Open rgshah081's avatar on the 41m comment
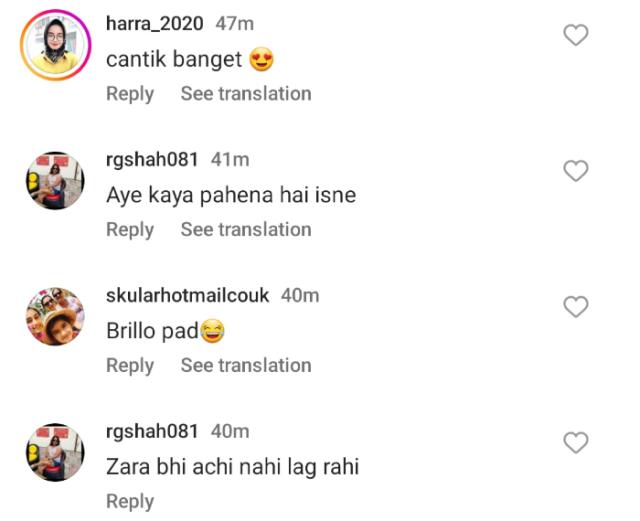640x521 pixels. pyautogui.click(x=55, y=181)
